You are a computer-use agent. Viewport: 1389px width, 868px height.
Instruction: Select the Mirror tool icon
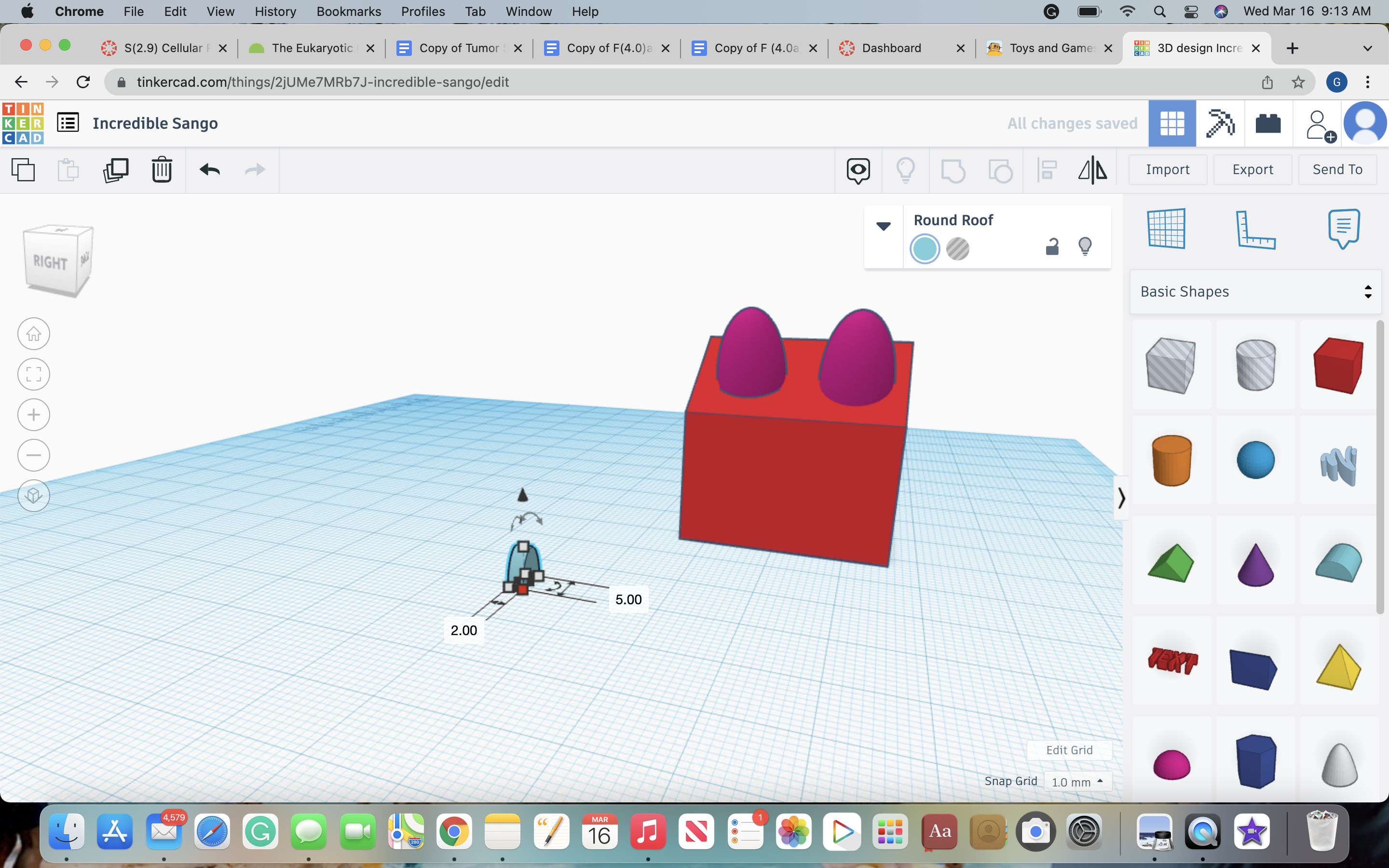pyautogui.click(x=1092, y=170)
